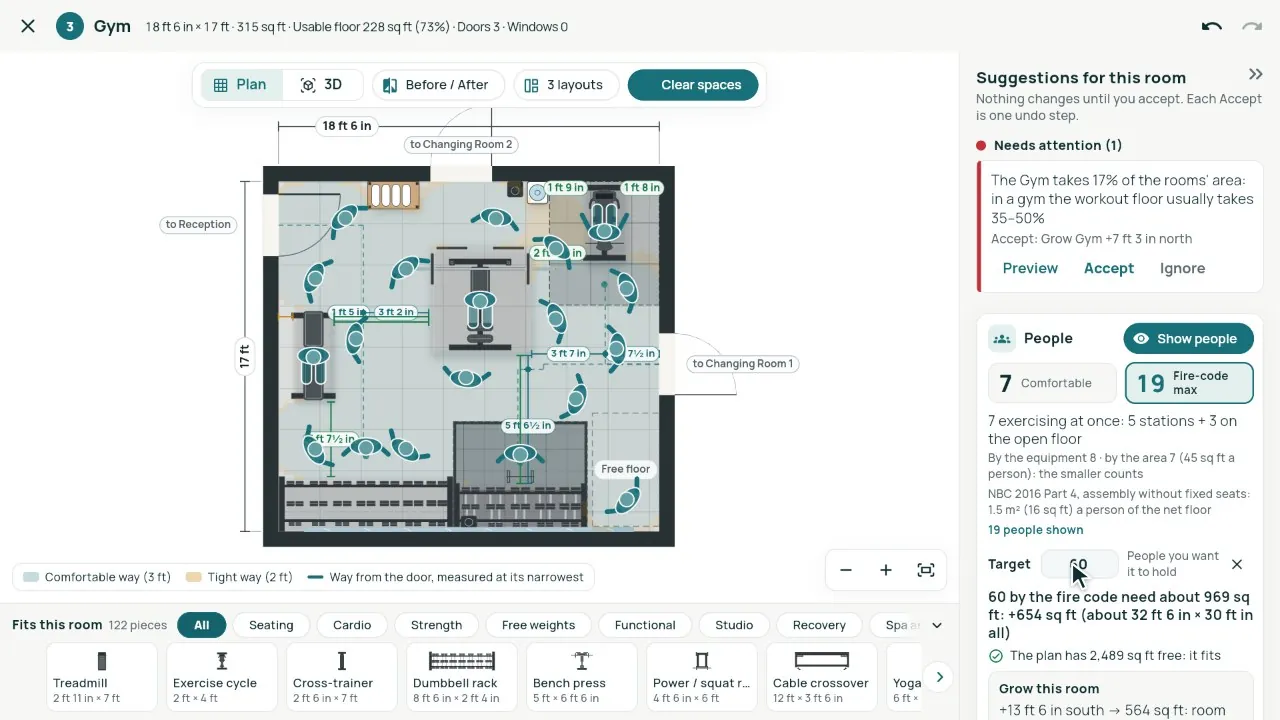Click the fit-to-screen icon
This screenshot has height=720, width=1280.
(926, 570)
